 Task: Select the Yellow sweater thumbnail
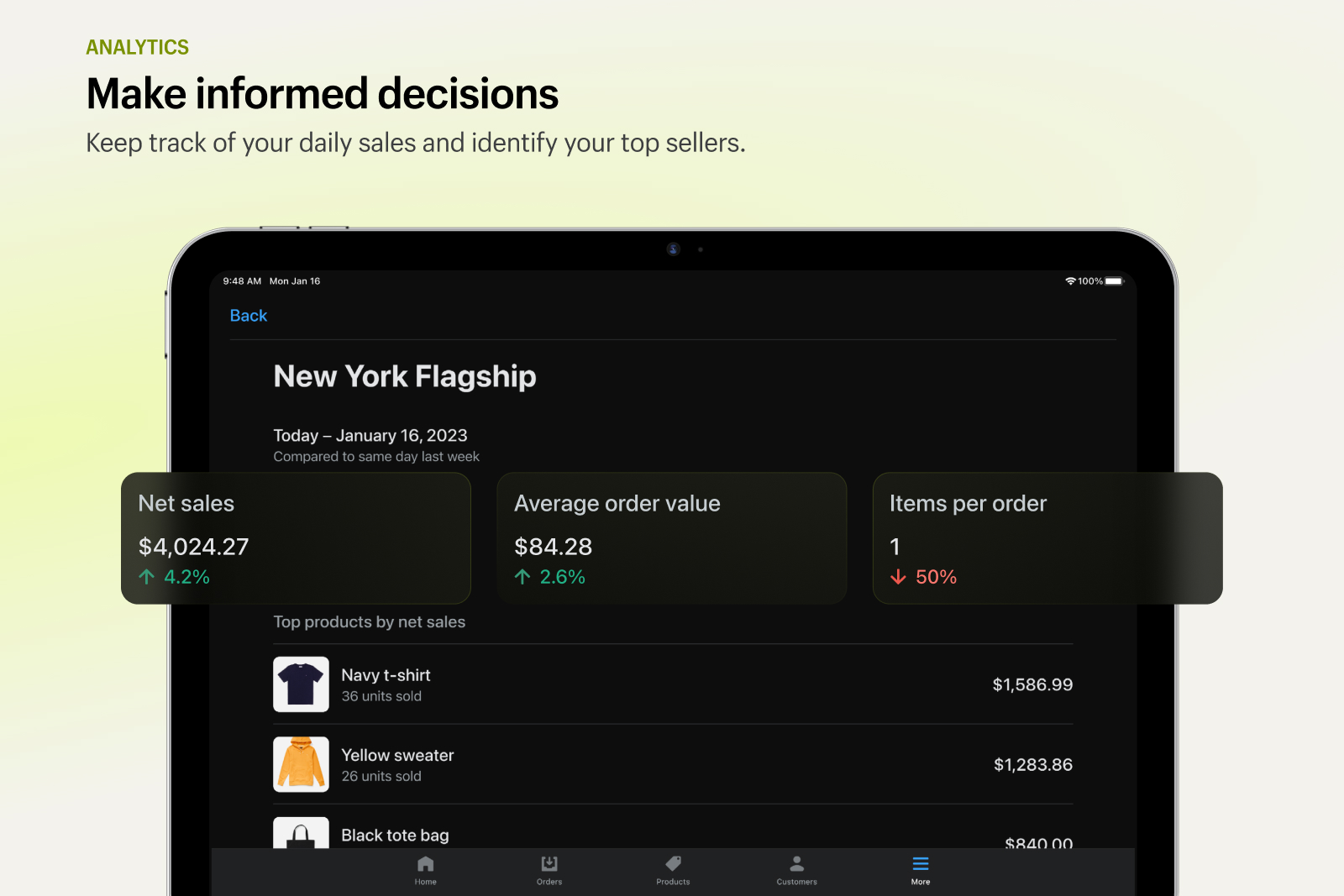[301, 764]
